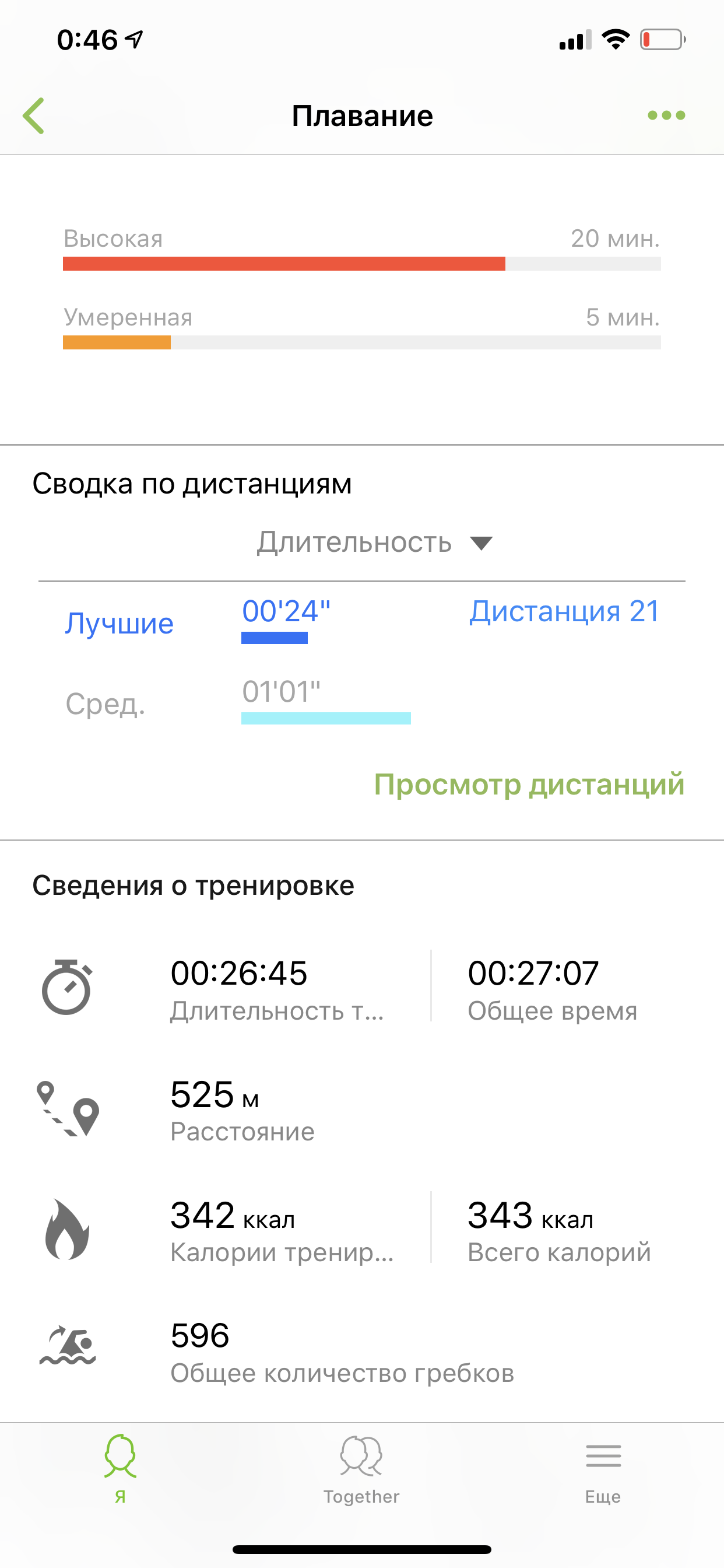Switch to the Я tab
Image resolution: width=724 pixels, height=1568 pixels.
click(x=121, y=1467)
